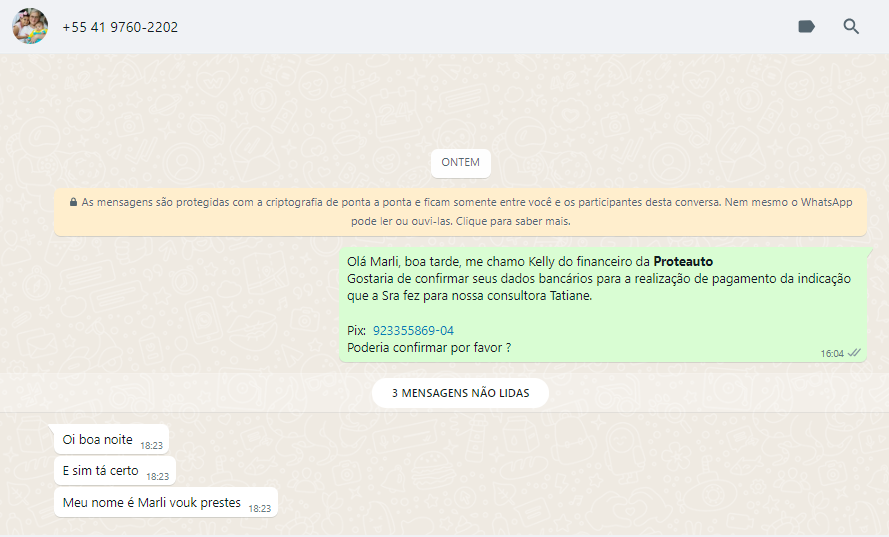Click the 18:23 timestamp beside "E sim tá certo"

157,477
